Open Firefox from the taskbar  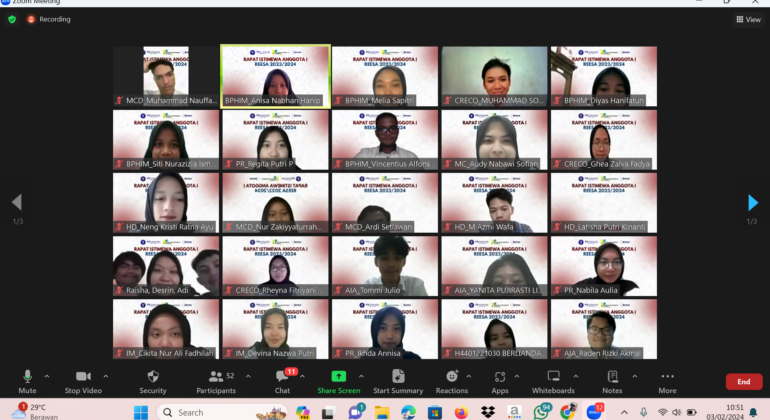pyautogui.click(x=461, y=413)
